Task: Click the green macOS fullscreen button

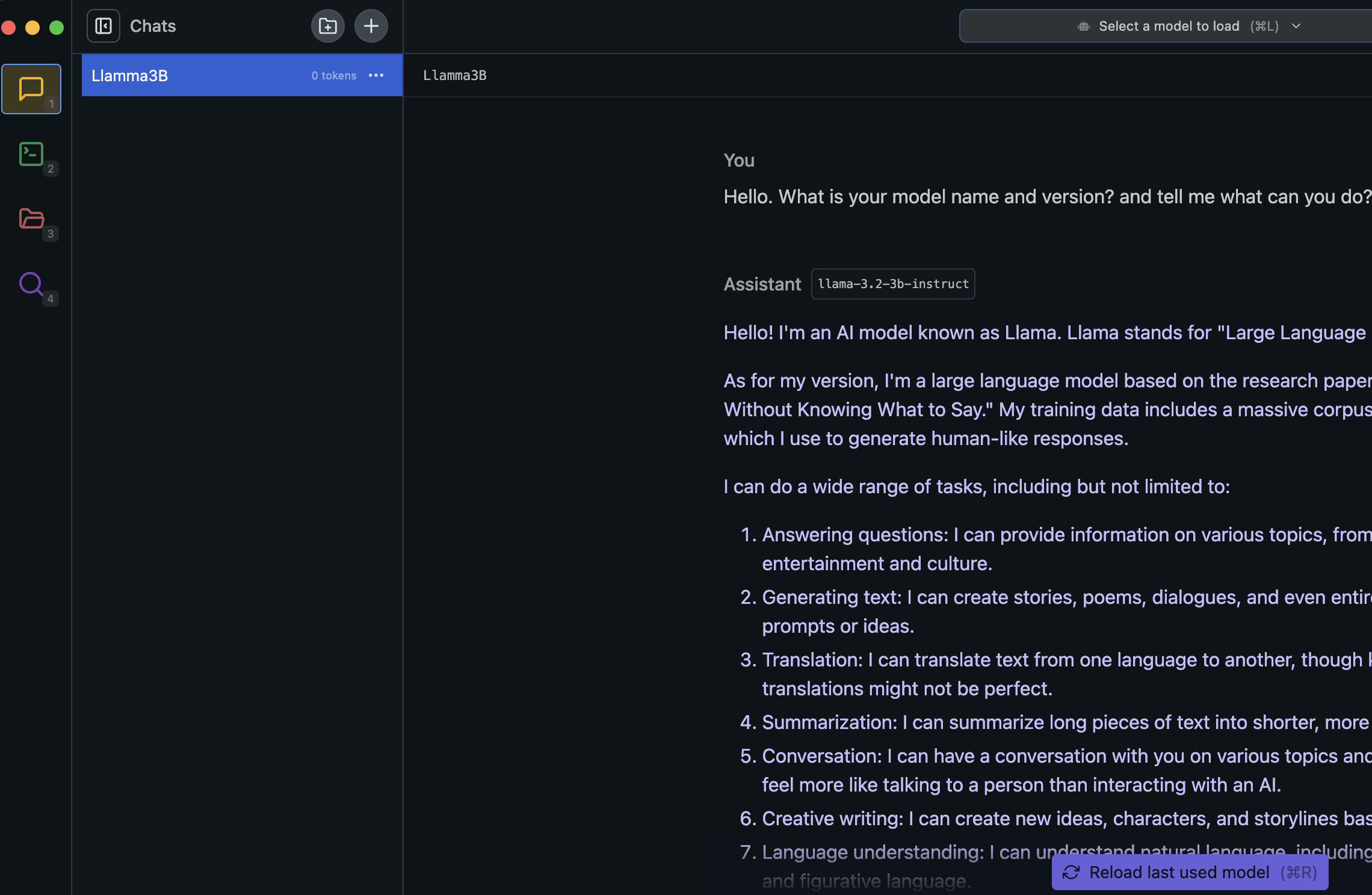Action: (57, 28)
